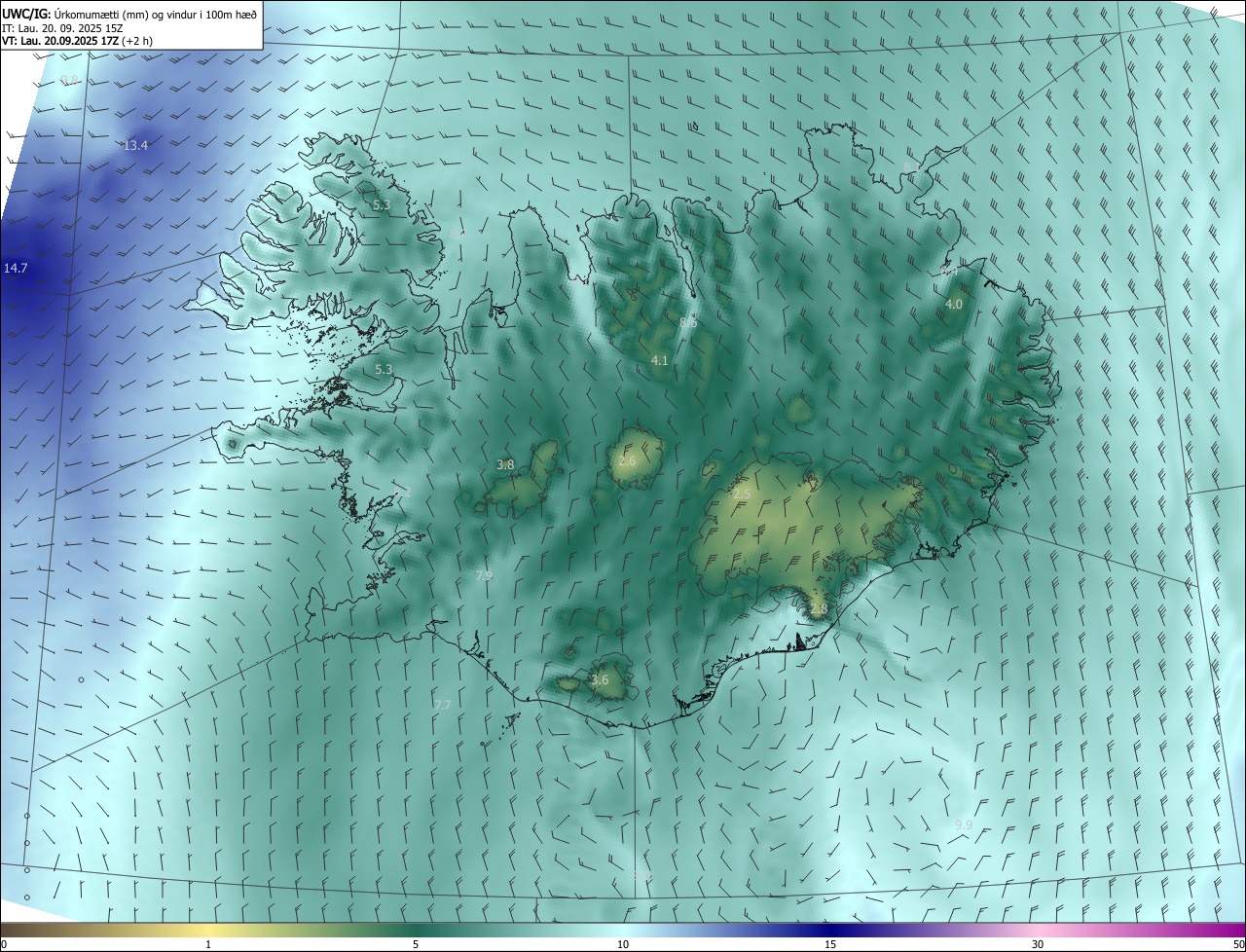Click the '15' label on the color scale

pos(830,944)
